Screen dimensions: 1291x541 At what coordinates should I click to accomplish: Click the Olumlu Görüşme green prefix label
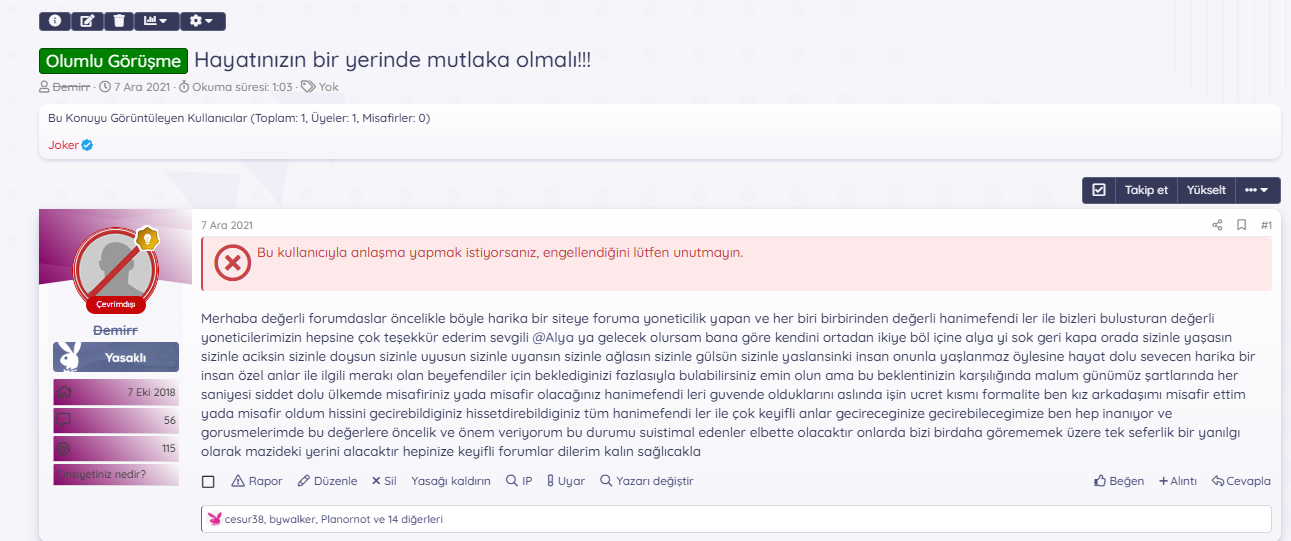pyautogui.click(x=114, y=60)
